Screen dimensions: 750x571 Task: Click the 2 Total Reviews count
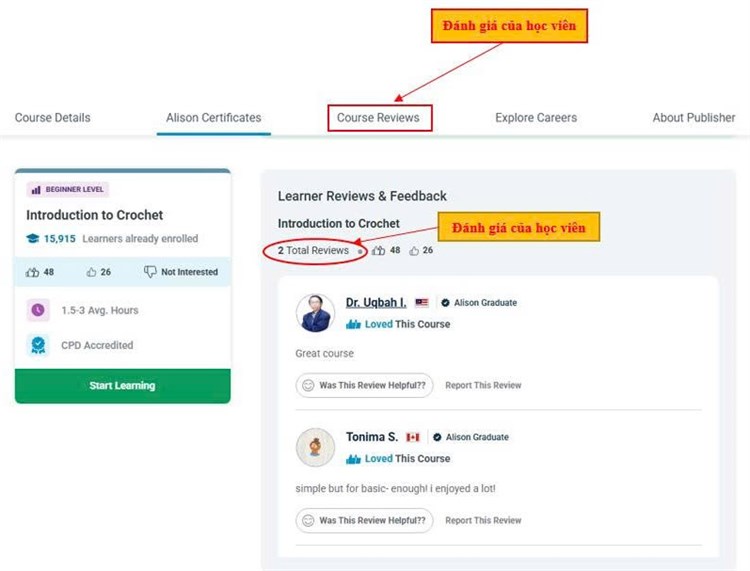(x=313, y=250)
